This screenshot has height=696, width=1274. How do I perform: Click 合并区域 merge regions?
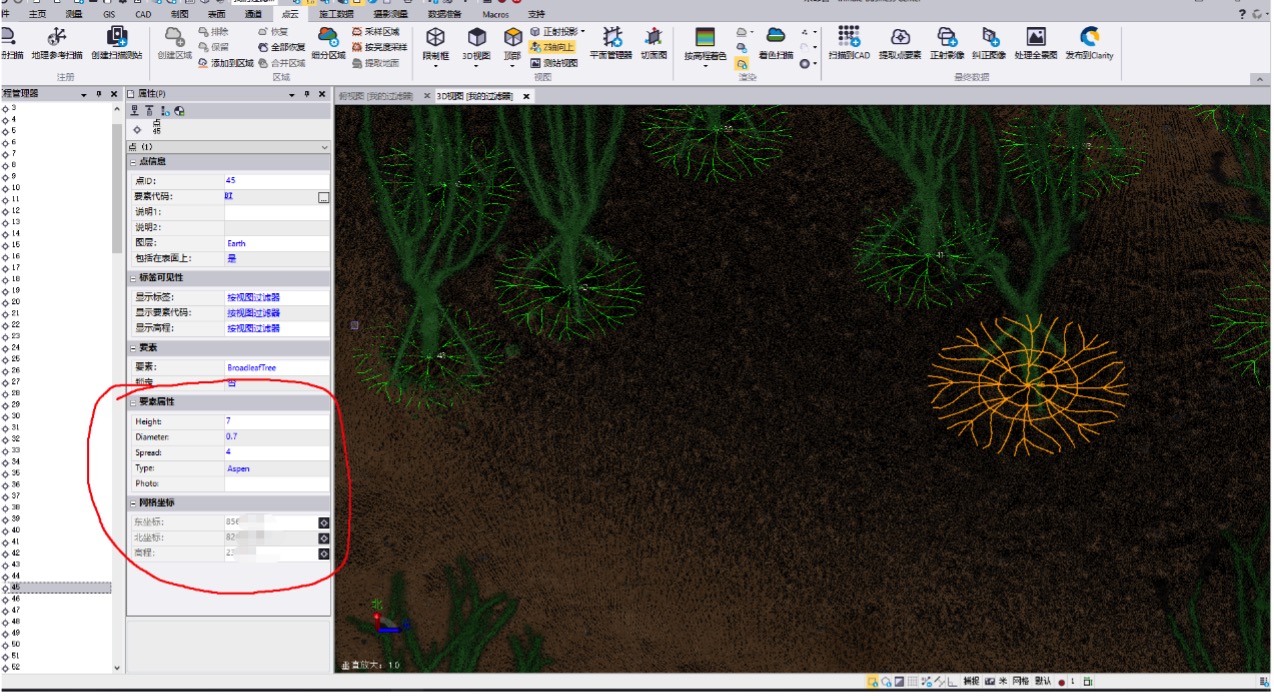tap(282, 62)
